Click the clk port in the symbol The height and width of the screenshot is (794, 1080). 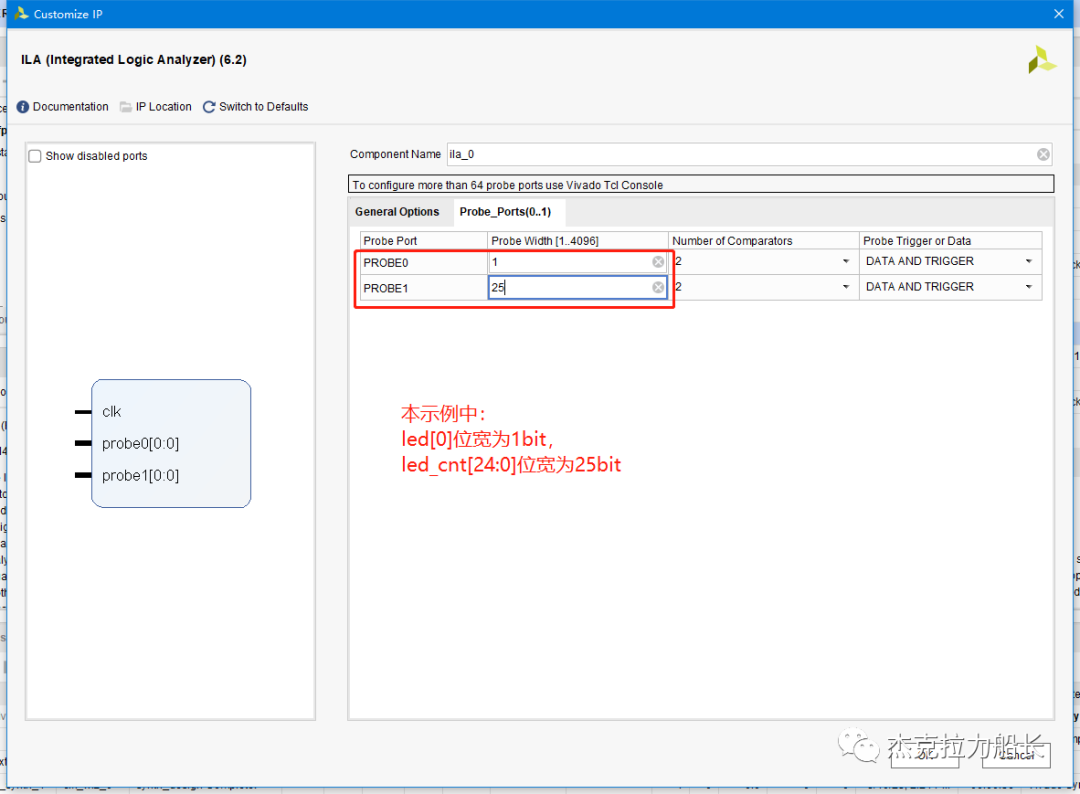[112, 412]
